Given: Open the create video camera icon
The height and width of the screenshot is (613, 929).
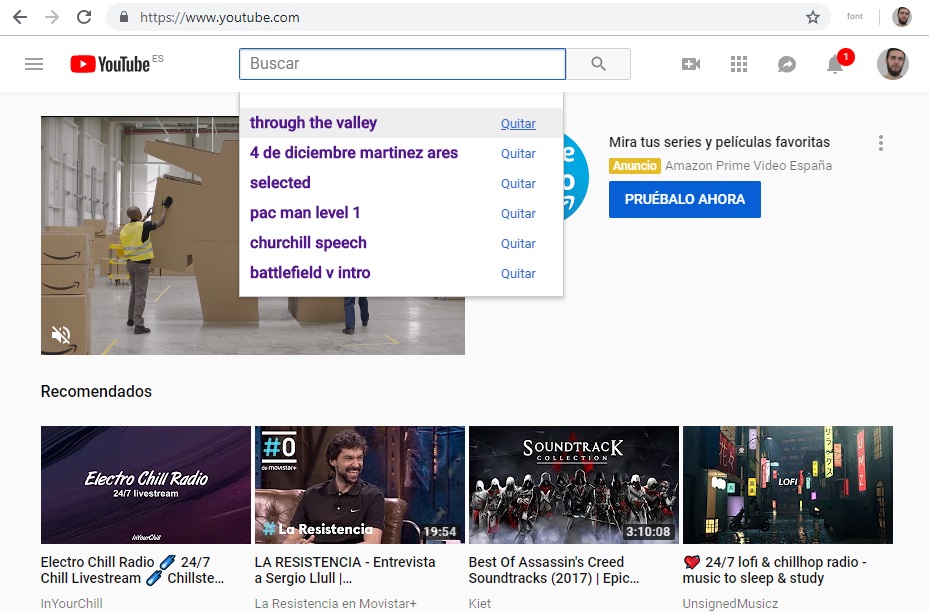Looking at the screenshot, I should pyautogui.click(x=691, y=64).
